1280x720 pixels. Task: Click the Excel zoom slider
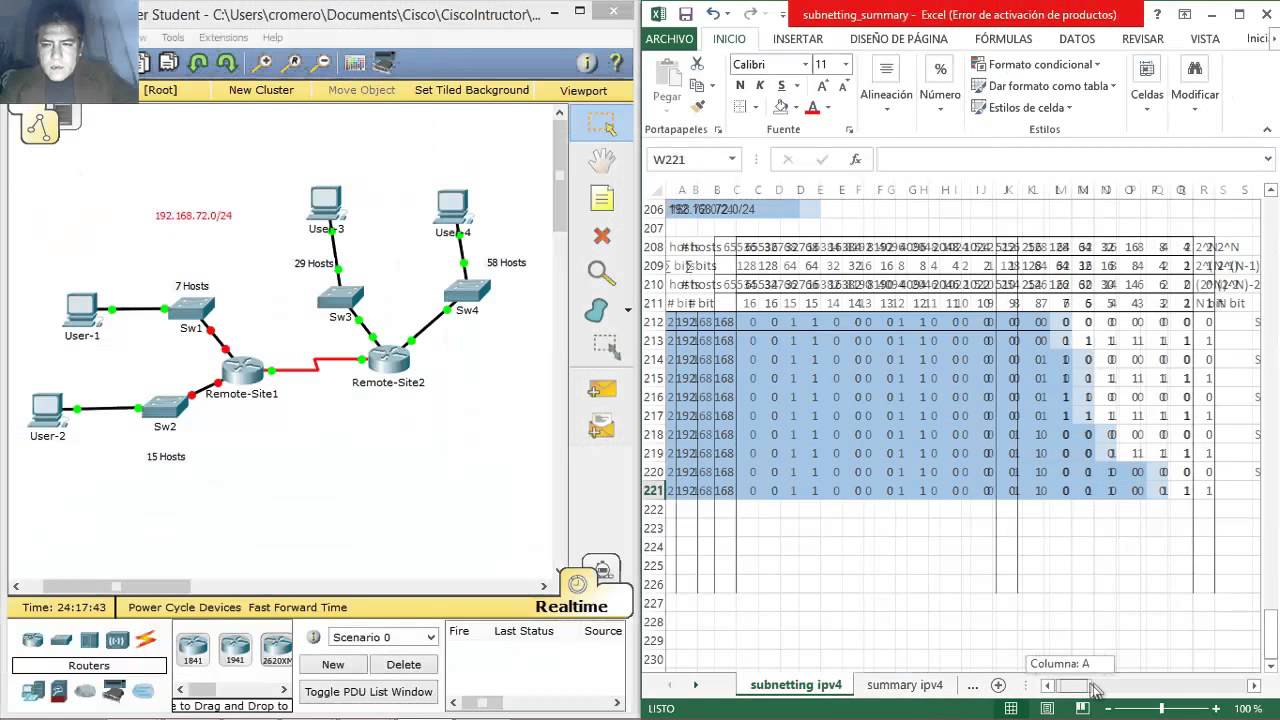[1161, 708]
